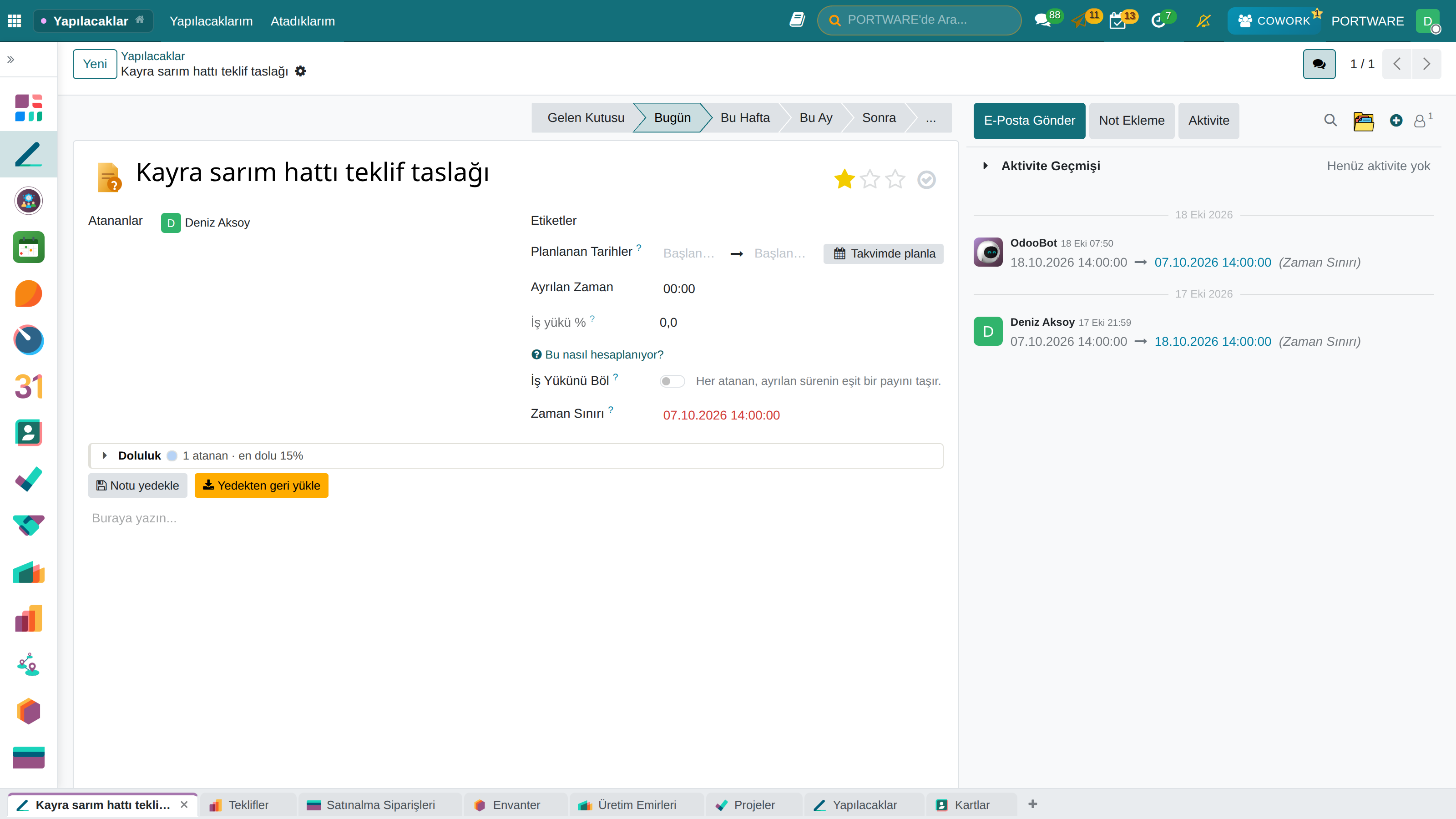Screen dimensions: 1456x819
Task: Switch to the Teklifler bottom tab
Action: click(249, 805)
